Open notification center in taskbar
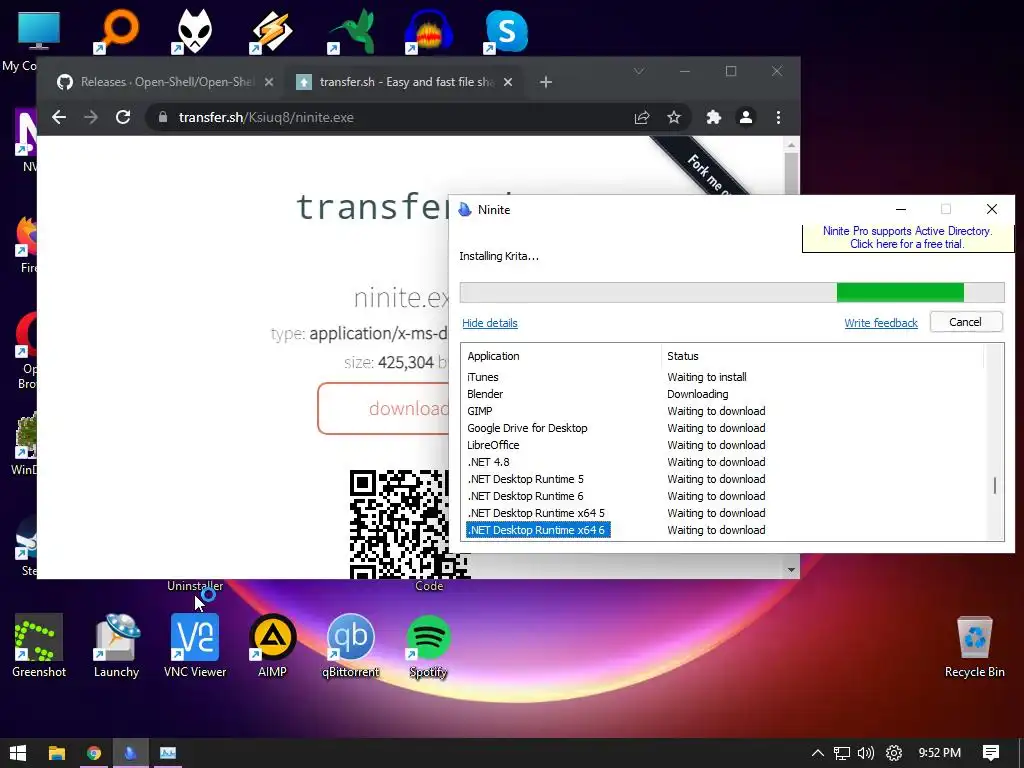This screenshot has height=768, width=1024. point(991,753)
